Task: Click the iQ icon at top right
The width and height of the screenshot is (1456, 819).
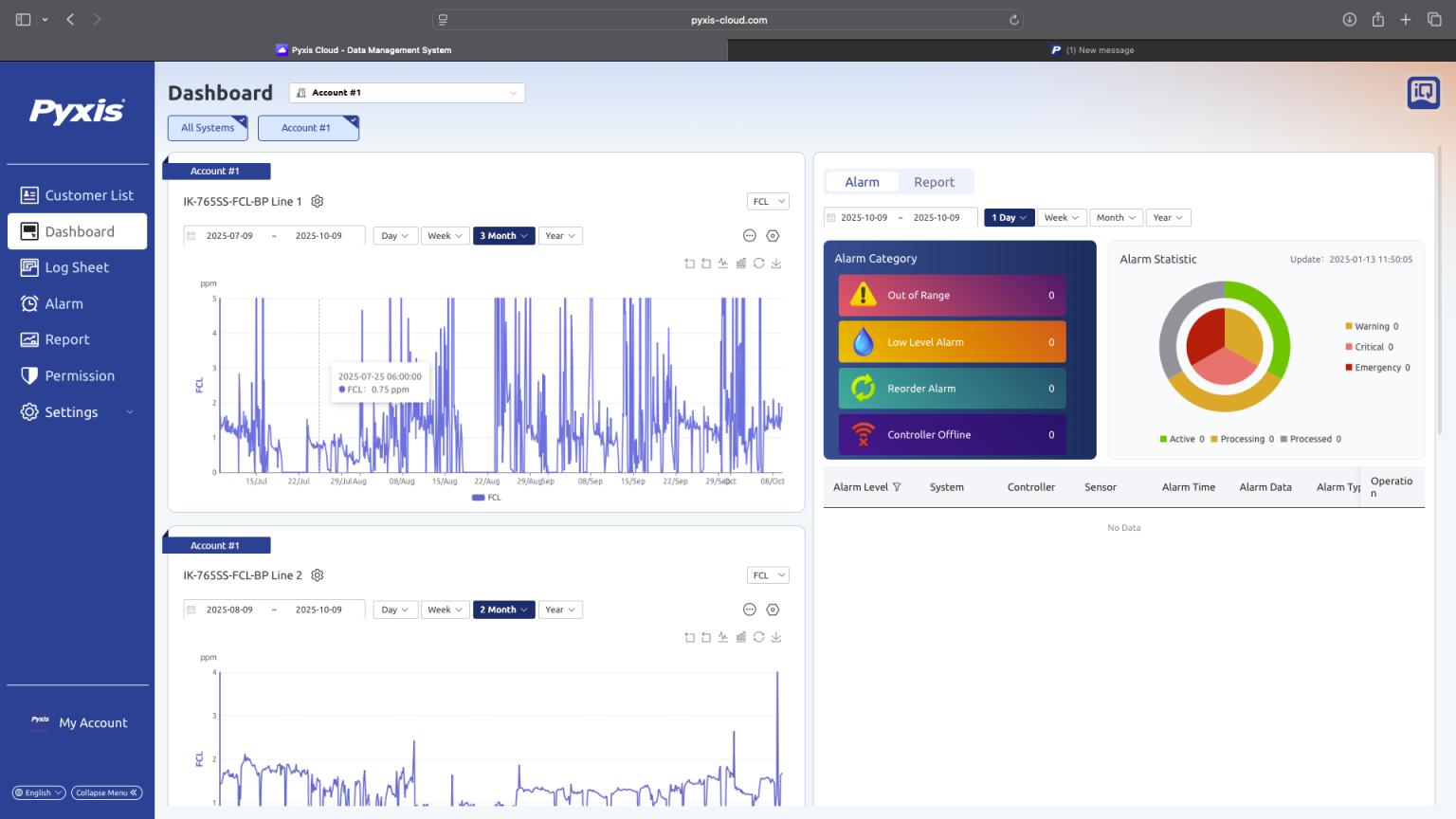Action: (1423, 92)
